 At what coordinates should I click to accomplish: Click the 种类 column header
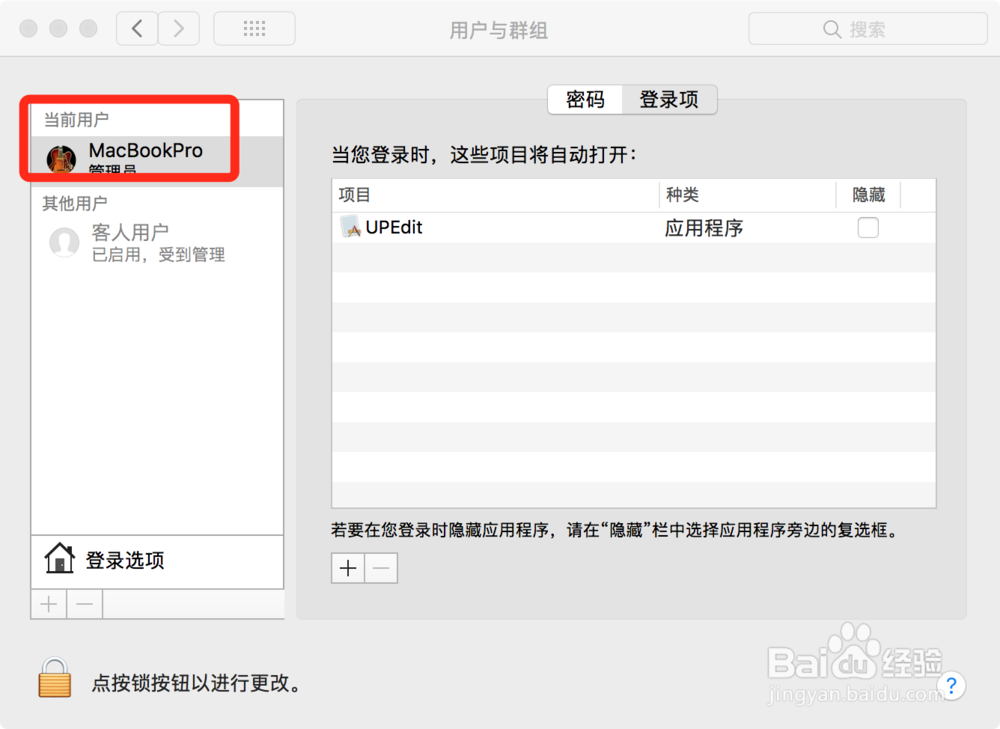coord(747,195)
